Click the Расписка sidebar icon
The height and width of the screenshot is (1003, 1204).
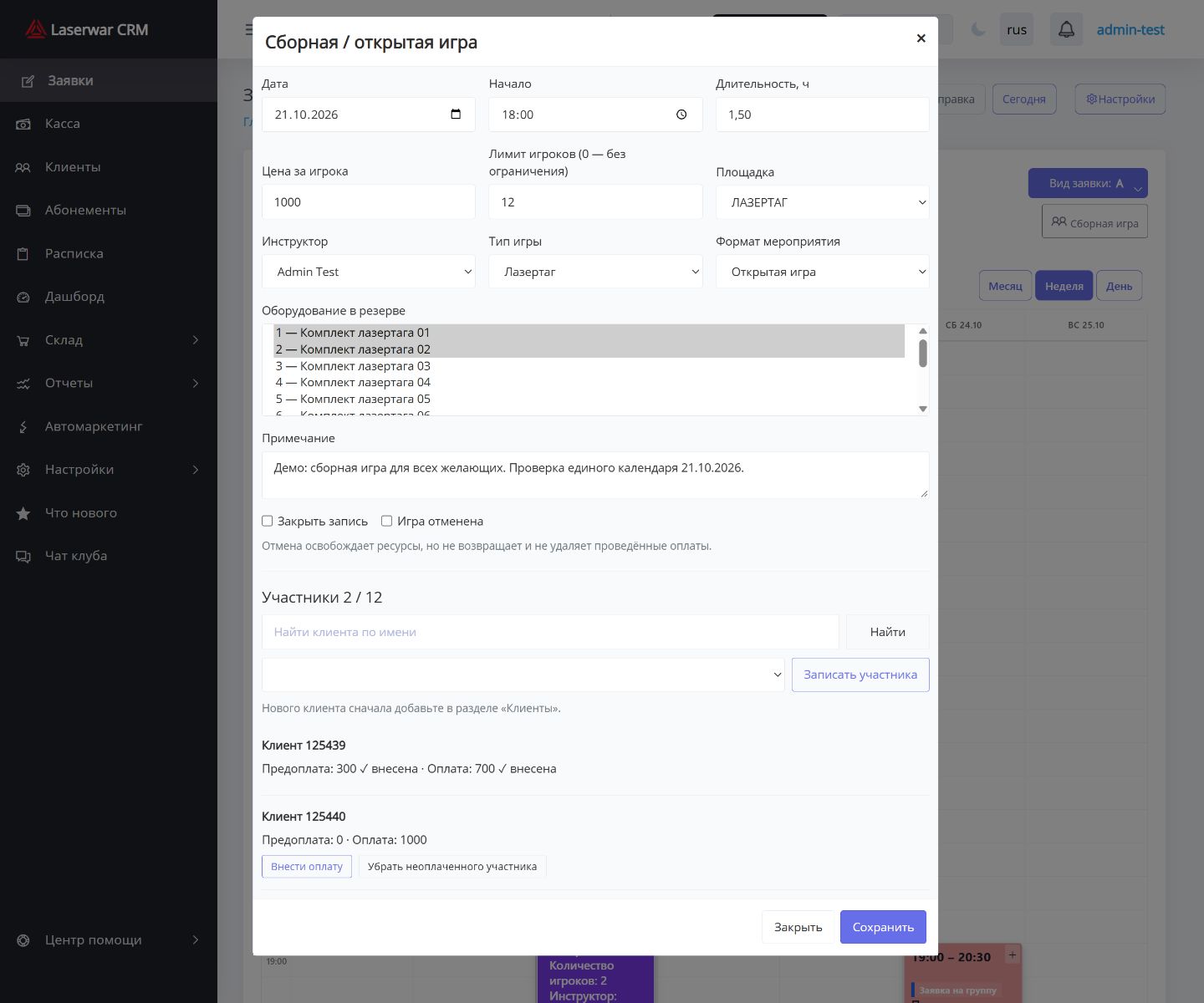[23, 254]
